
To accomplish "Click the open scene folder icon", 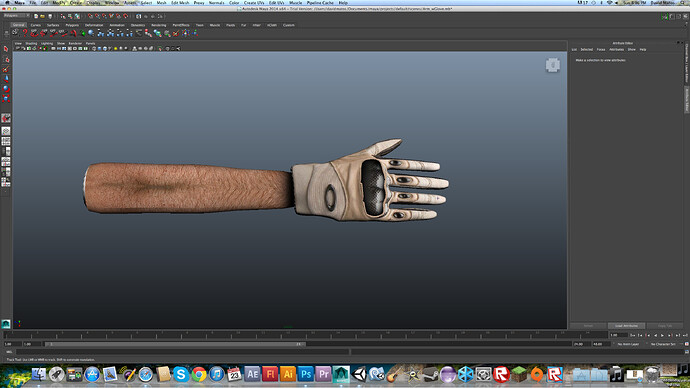I will [43, 16].
